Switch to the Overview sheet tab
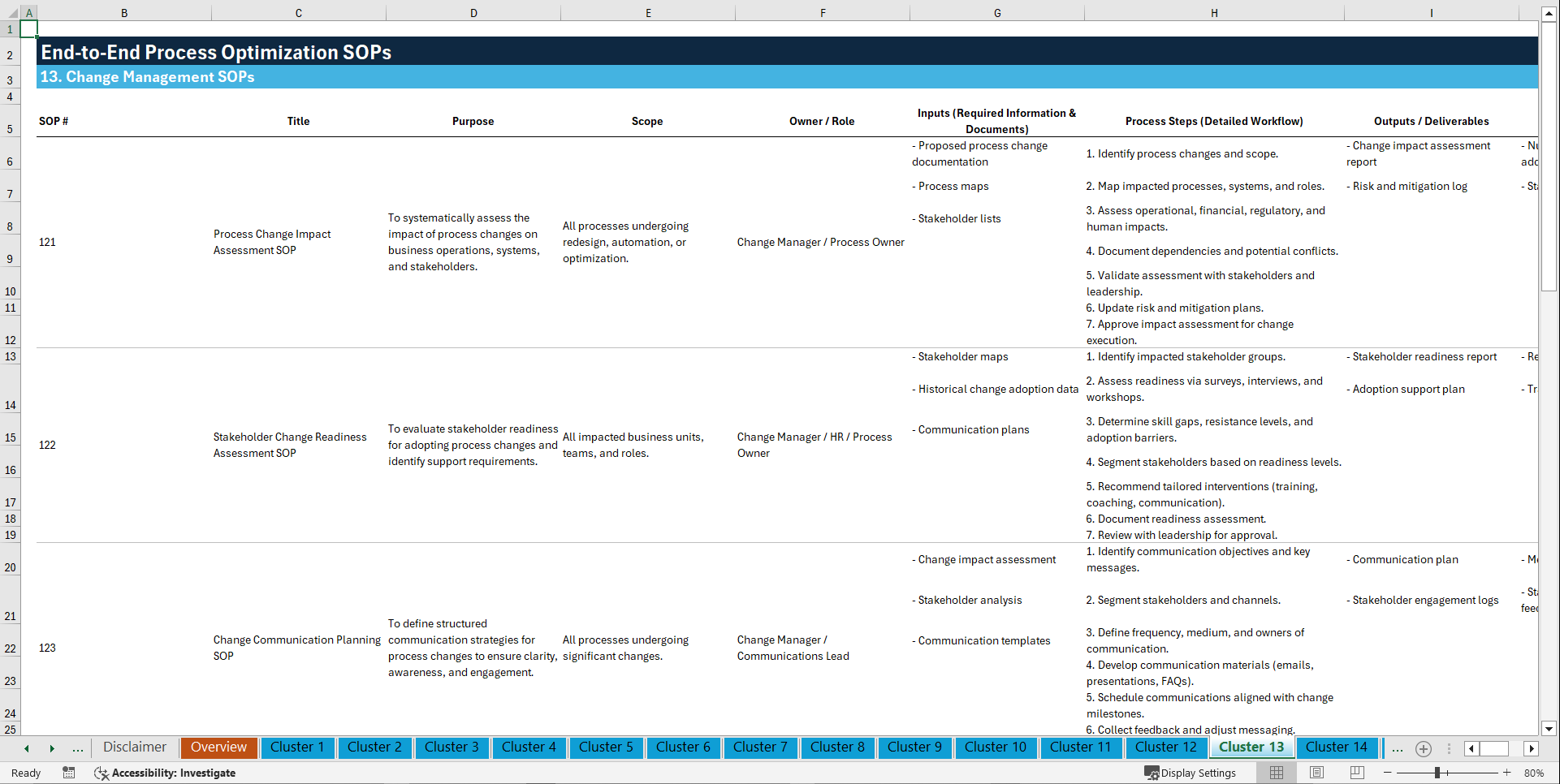The image size is (1560, 784). click(218, 747)
